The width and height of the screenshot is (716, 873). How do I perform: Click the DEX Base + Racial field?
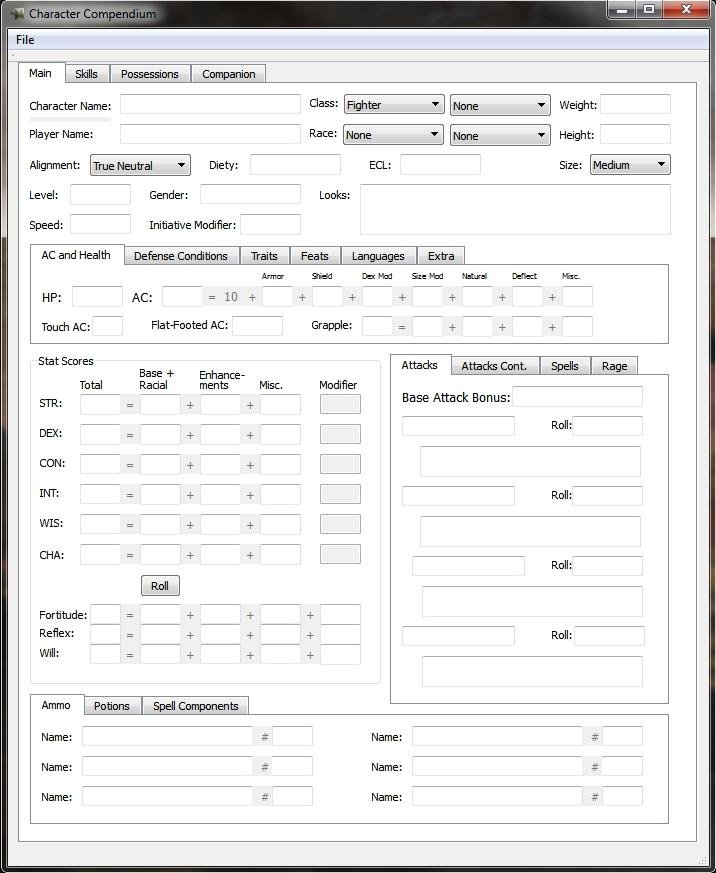pyautogui.click(x=160, y=435)
